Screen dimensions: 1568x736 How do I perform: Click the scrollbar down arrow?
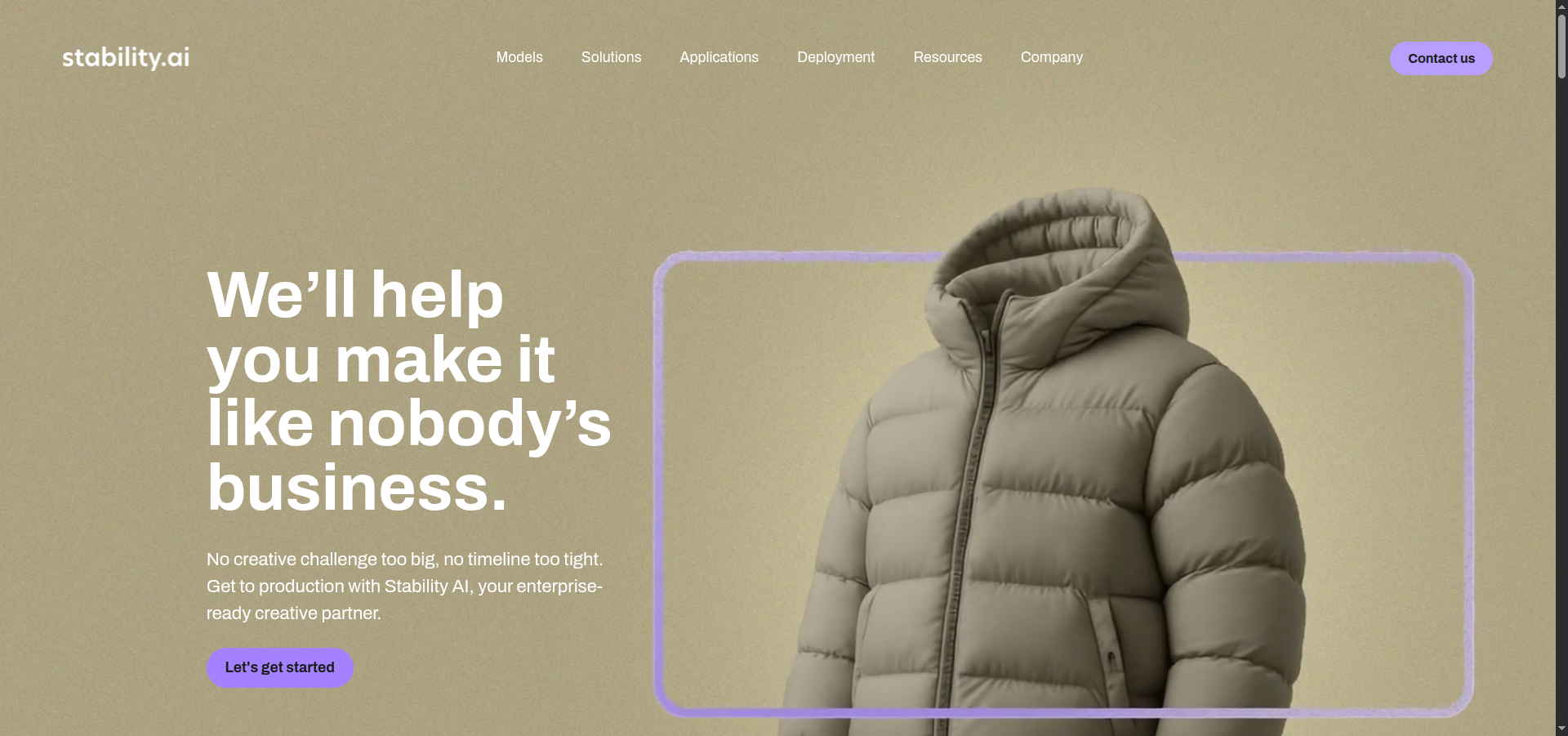click(1561, 729)
